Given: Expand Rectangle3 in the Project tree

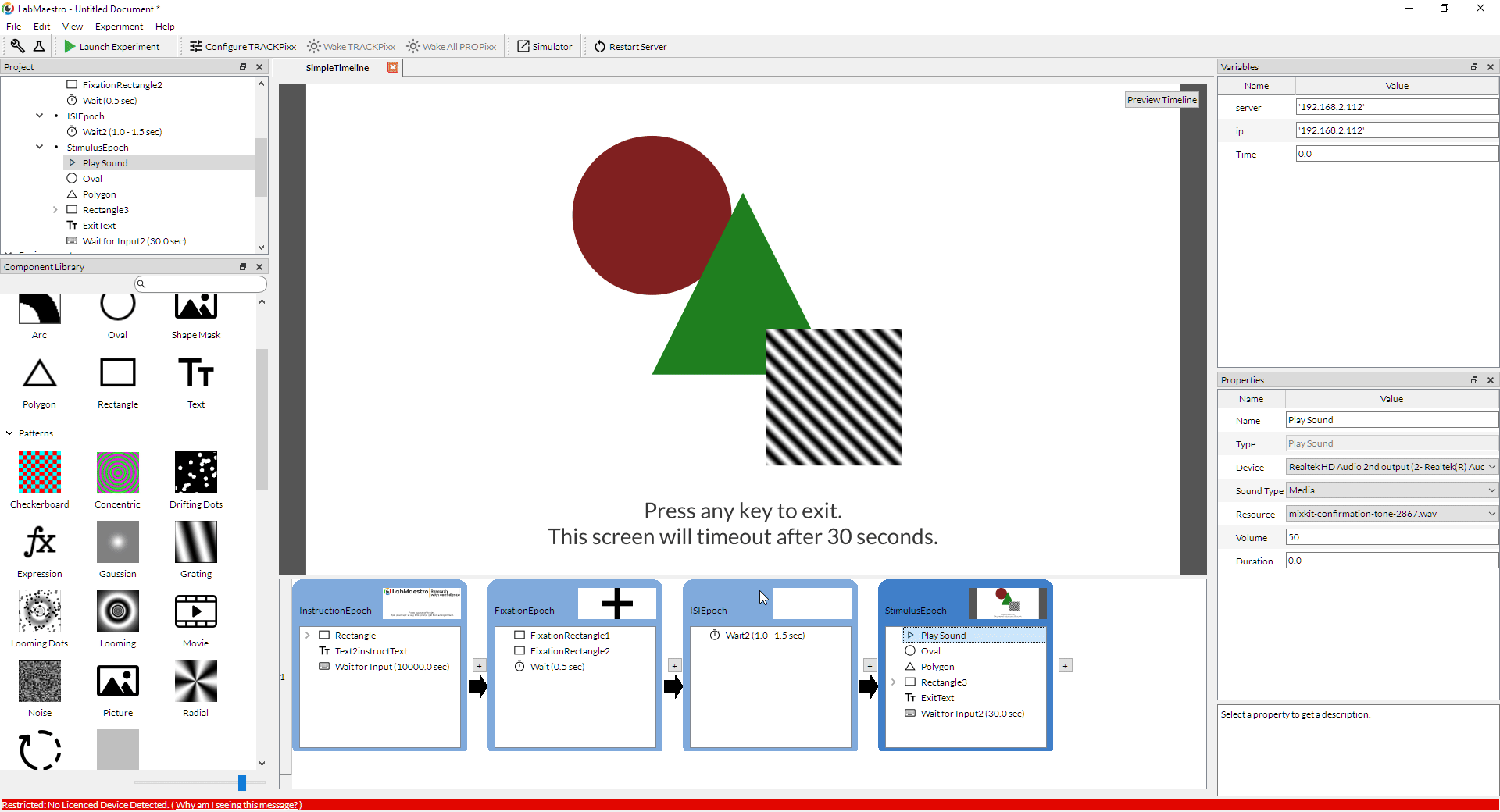Looking at the screenshot, I should pos(55,209).
